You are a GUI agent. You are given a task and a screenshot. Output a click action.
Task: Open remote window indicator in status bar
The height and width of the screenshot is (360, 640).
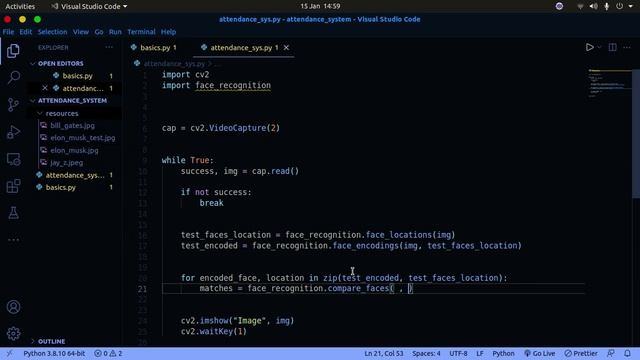[x=9, y=353]
